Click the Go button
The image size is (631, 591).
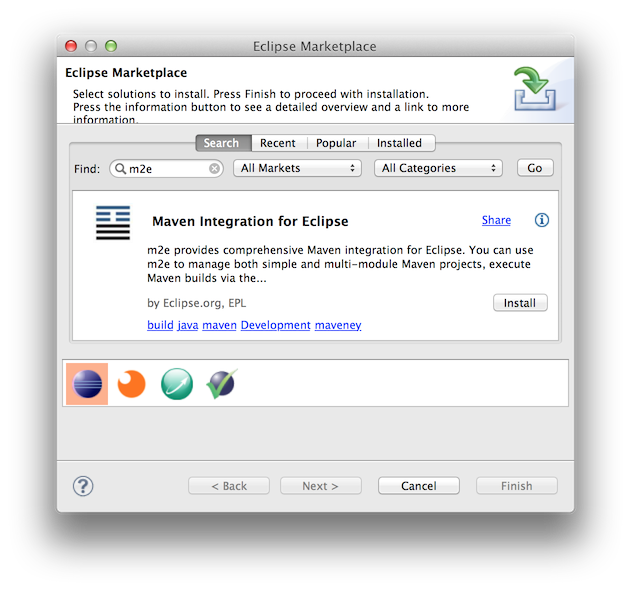pyautogui.click(x=535, y=168)
